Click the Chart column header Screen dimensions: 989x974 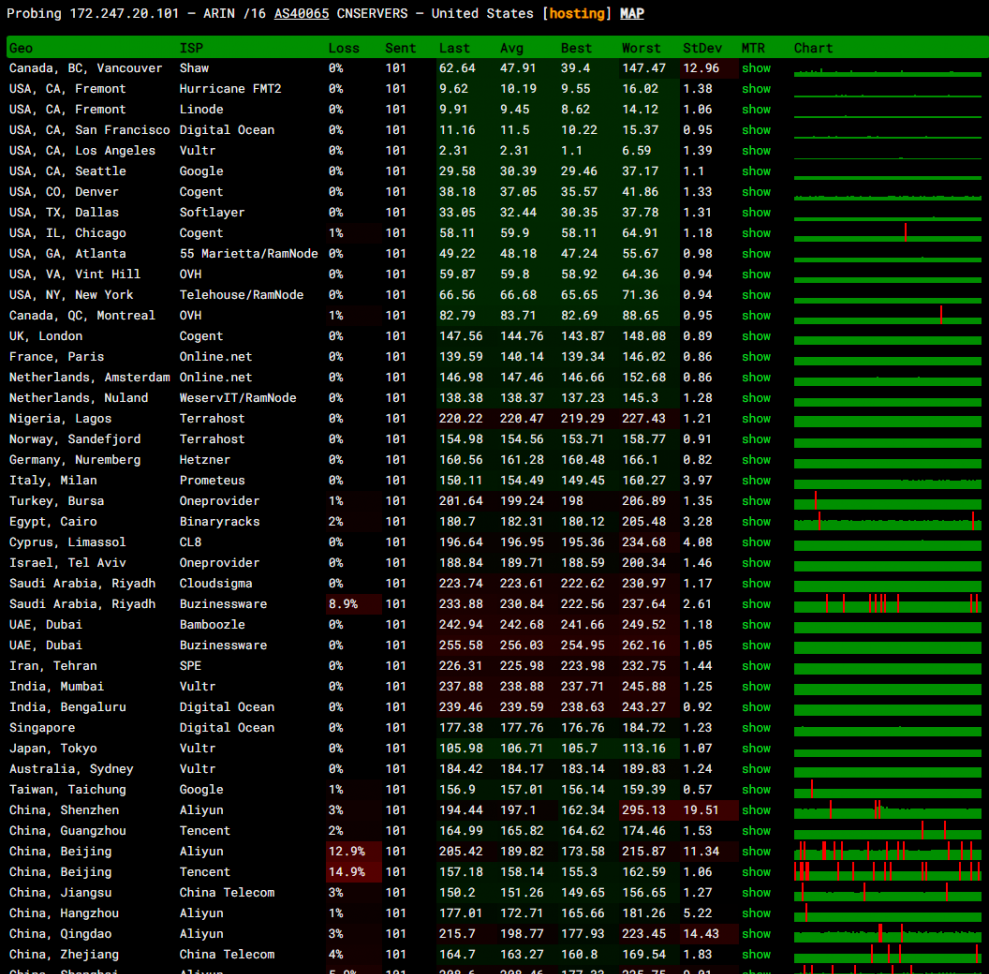click(x=813, y=48)
